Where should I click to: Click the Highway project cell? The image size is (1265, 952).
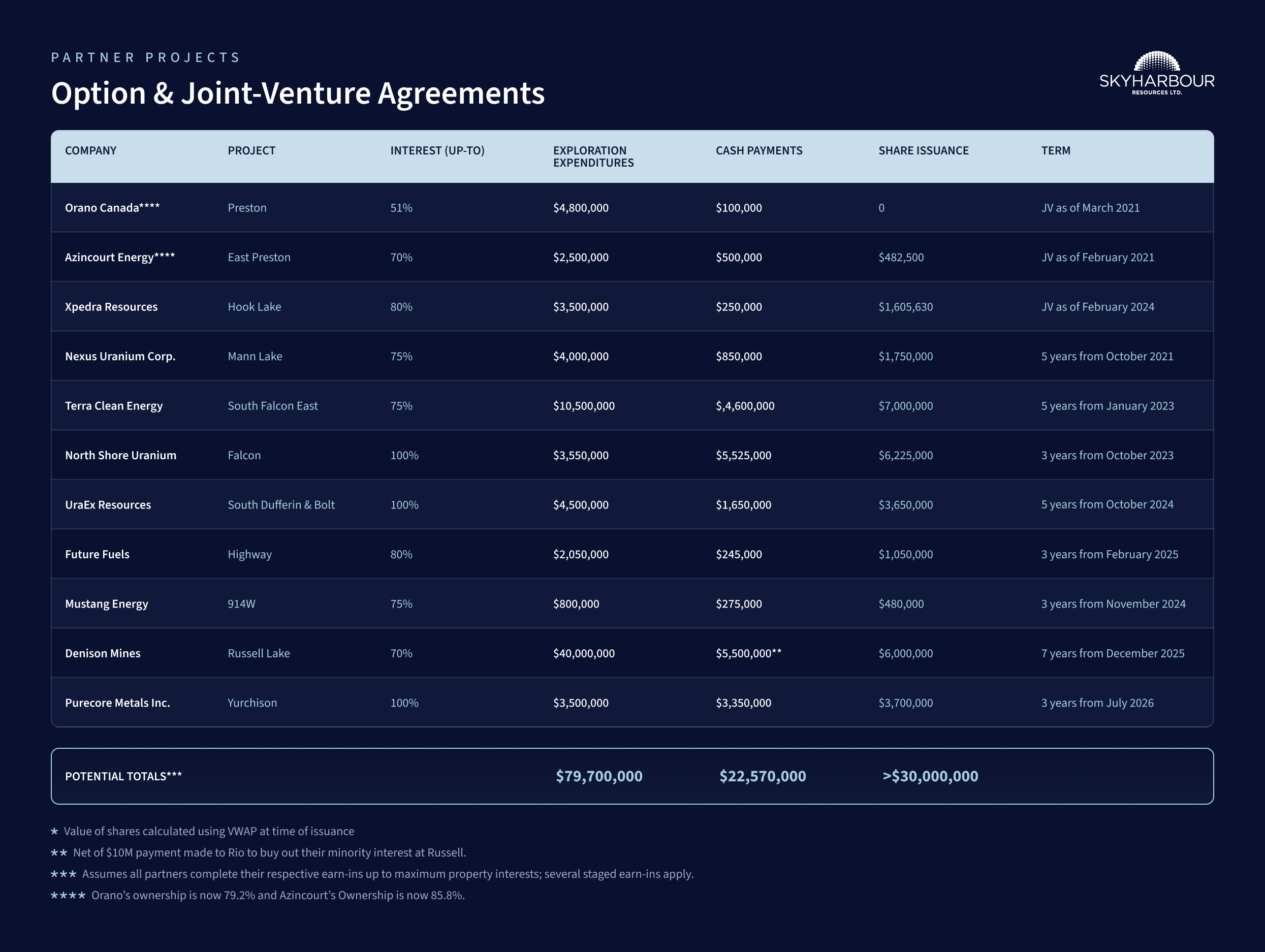(x=249, y=554)
